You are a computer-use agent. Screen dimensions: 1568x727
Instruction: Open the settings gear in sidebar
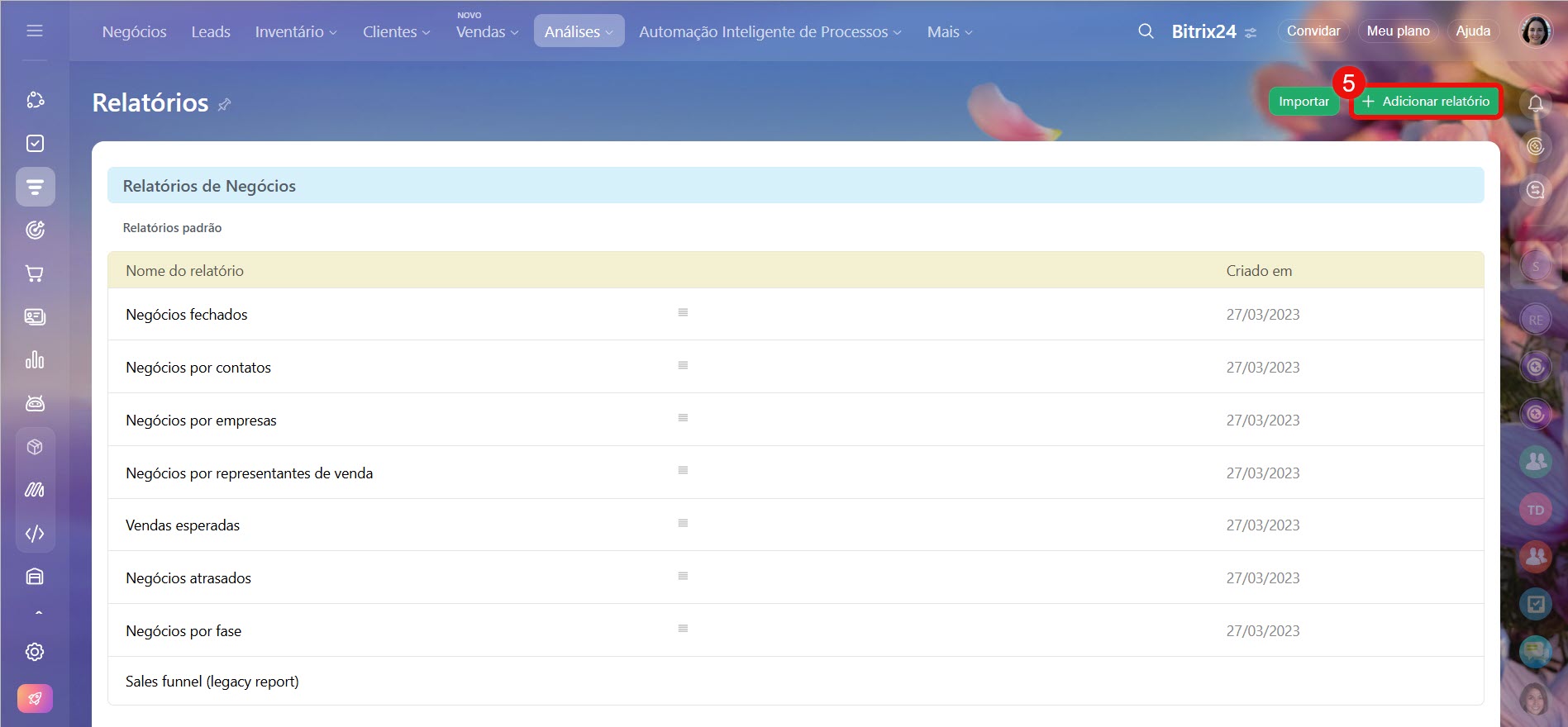(x=35, y=652)
